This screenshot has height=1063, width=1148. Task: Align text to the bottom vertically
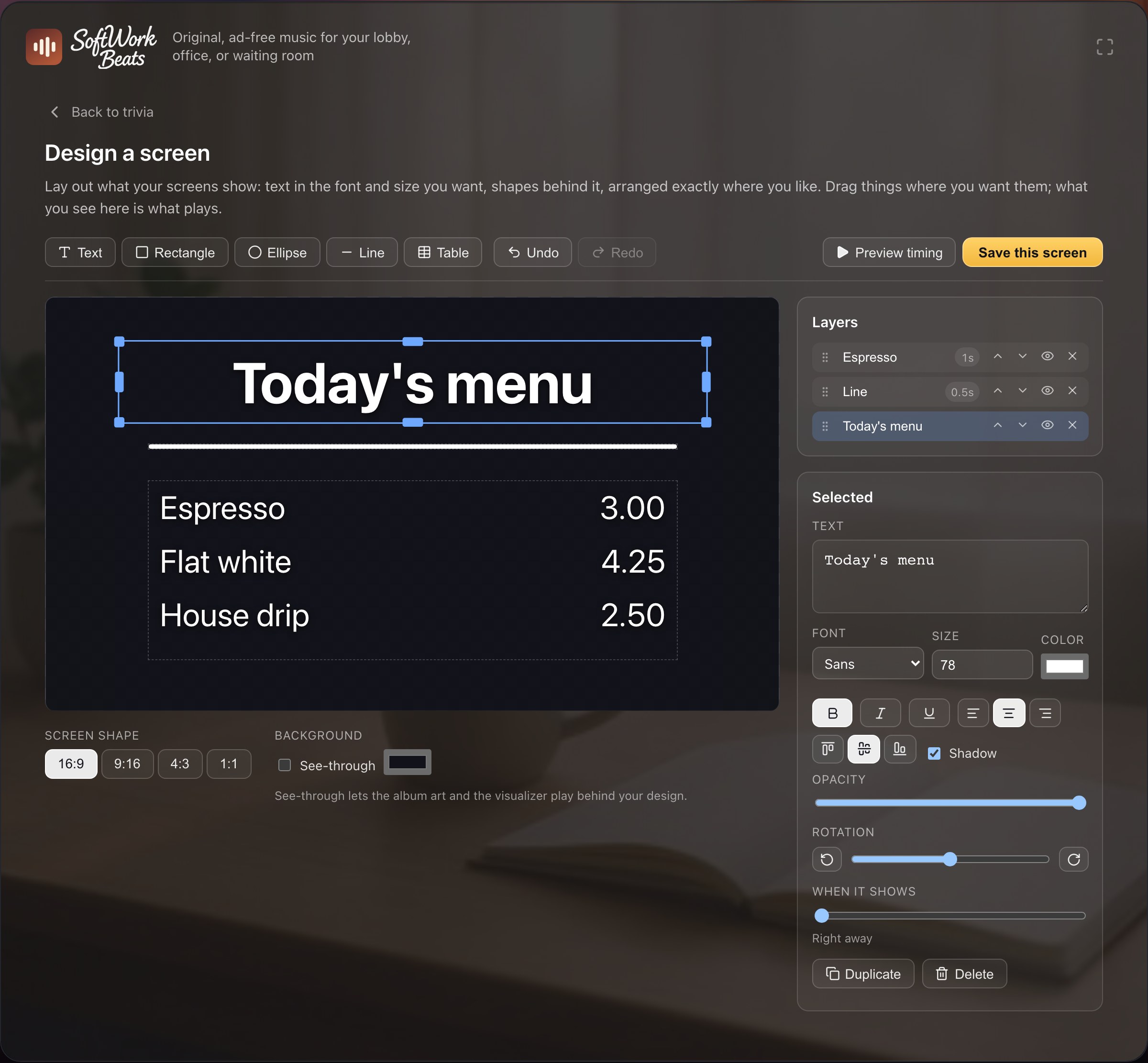point(900,749)
